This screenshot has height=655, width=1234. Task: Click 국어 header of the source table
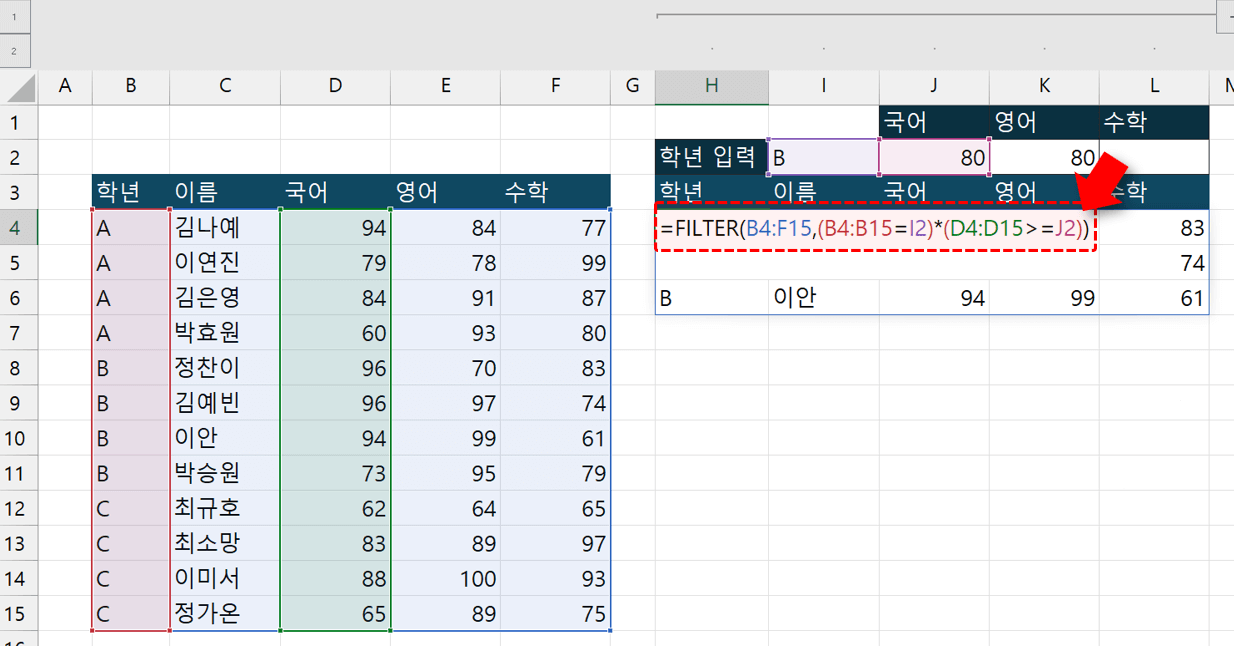(x=335, y=192)
